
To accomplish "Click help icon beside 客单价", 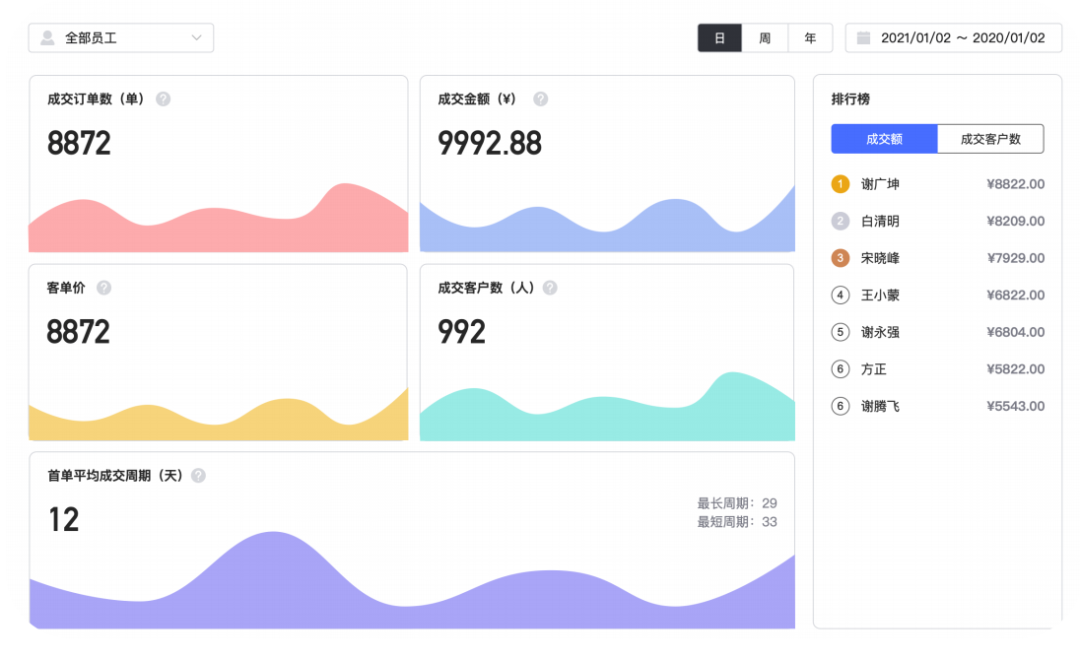I will point(104,288).
